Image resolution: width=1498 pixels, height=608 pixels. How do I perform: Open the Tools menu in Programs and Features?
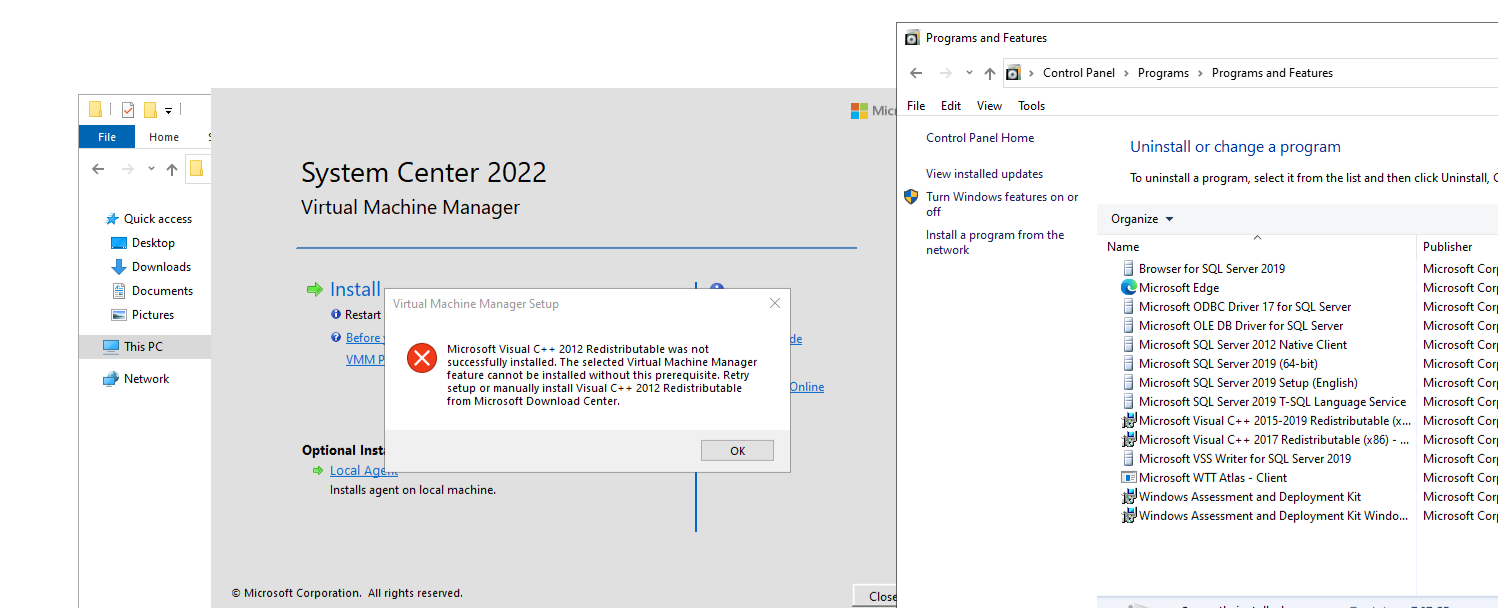tap(1031, 105)
